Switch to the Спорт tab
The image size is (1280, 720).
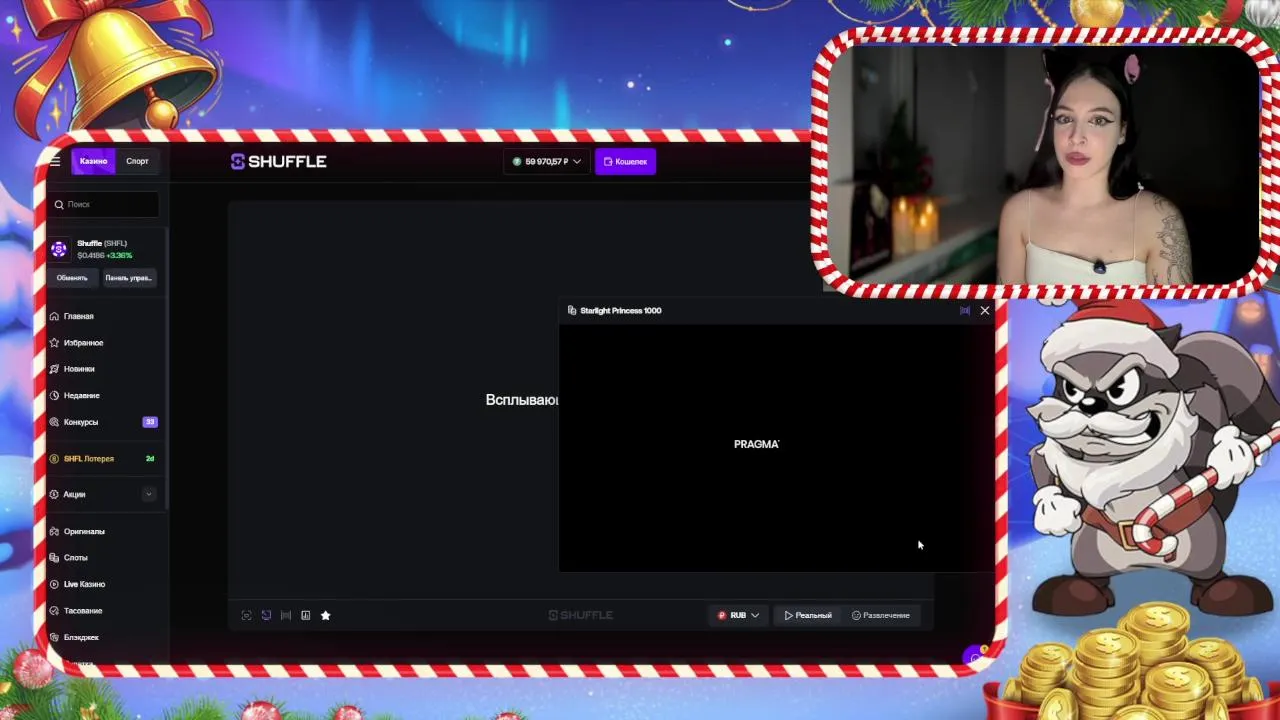(137, 161)
